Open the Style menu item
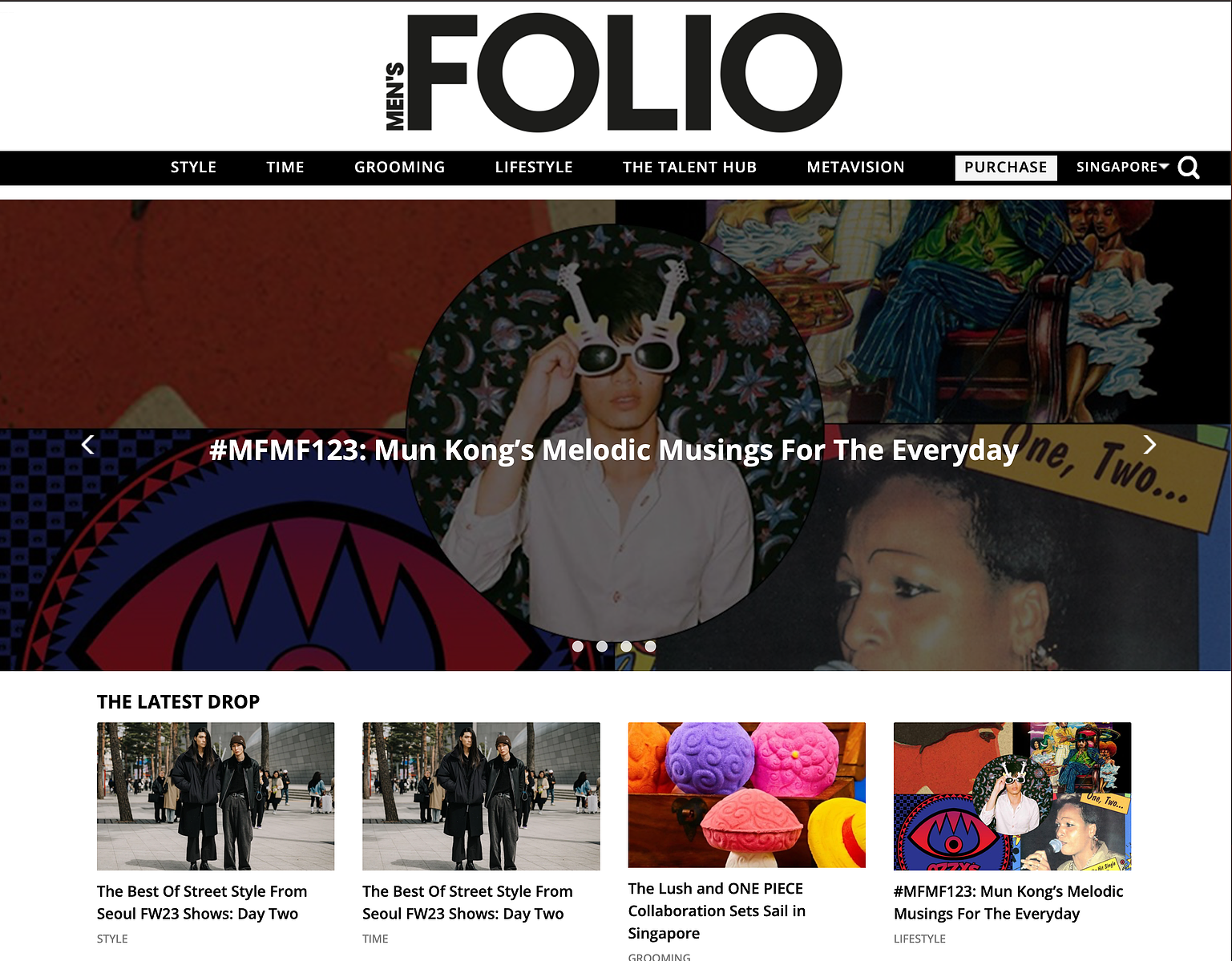 click(x=193, y=167)
